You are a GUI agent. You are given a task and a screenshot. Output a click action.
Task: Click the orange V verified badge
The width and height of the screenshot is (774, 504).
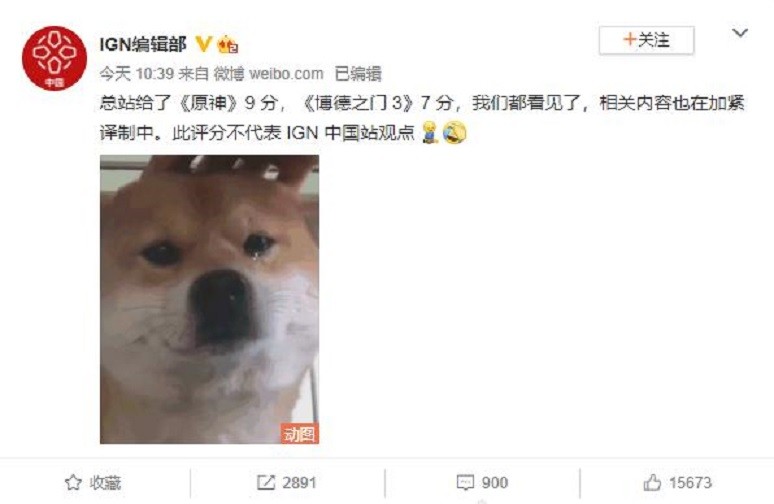point(203,44)
